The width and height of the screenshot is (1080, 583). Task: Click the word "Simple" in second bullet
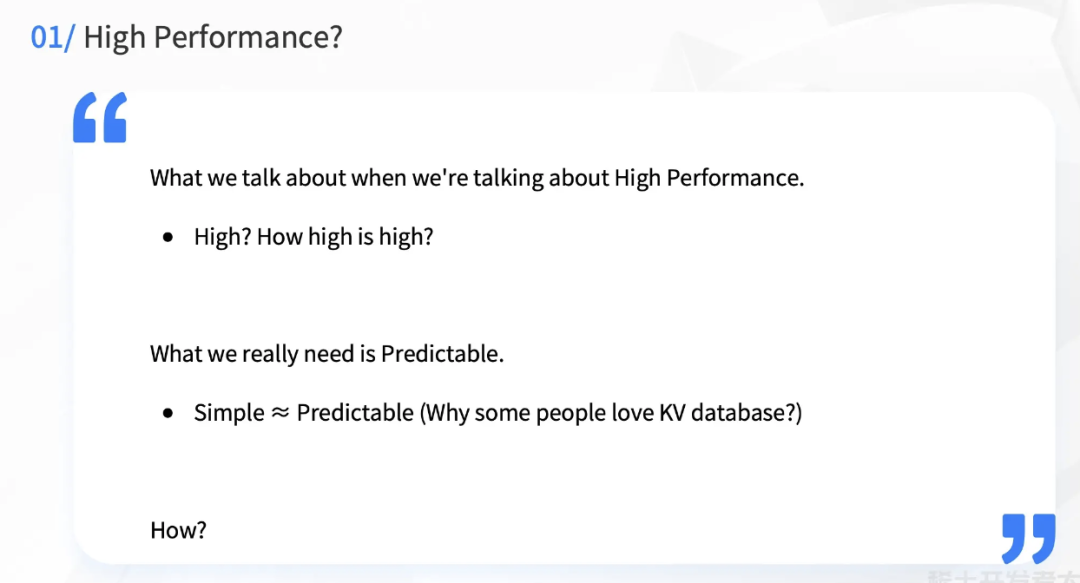click(x=229, y=413)
